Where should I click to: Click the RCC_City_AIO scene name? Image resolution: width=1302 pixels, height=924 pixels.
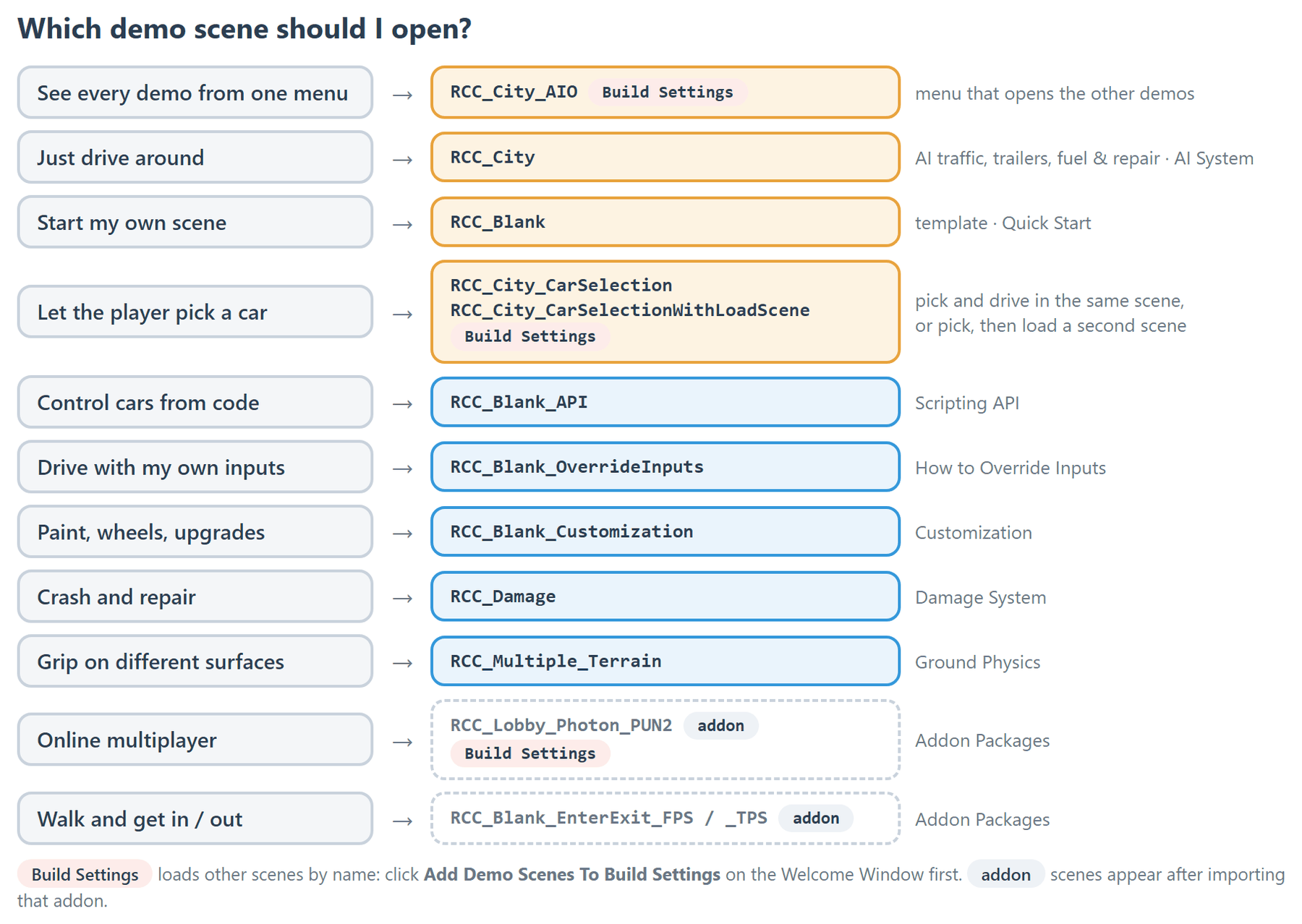[x=514, y=92]
